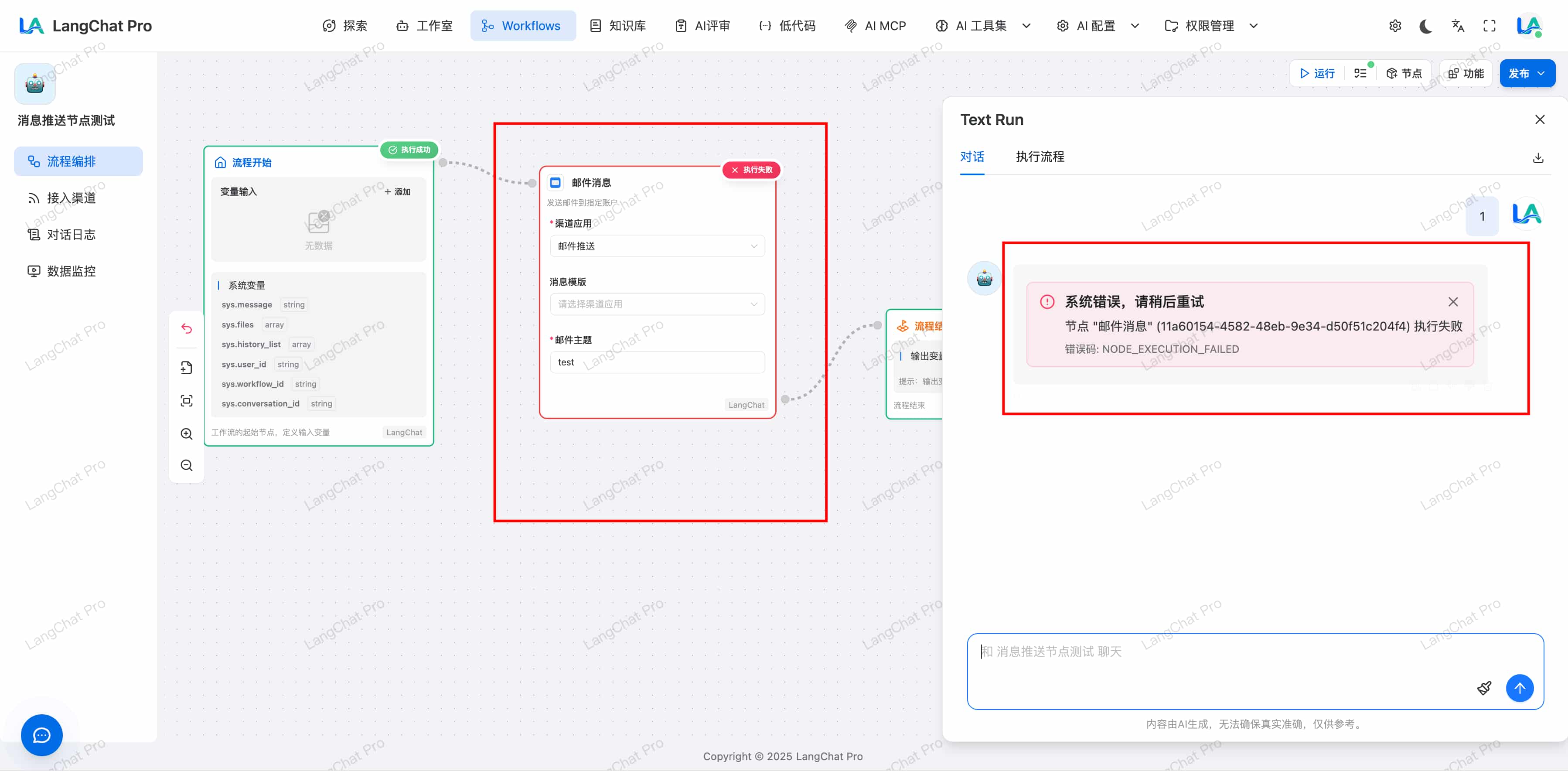Screen dimensions: 1568x771
Task: Click 添加 to add input variable
Action: click(x=398, y=192)
